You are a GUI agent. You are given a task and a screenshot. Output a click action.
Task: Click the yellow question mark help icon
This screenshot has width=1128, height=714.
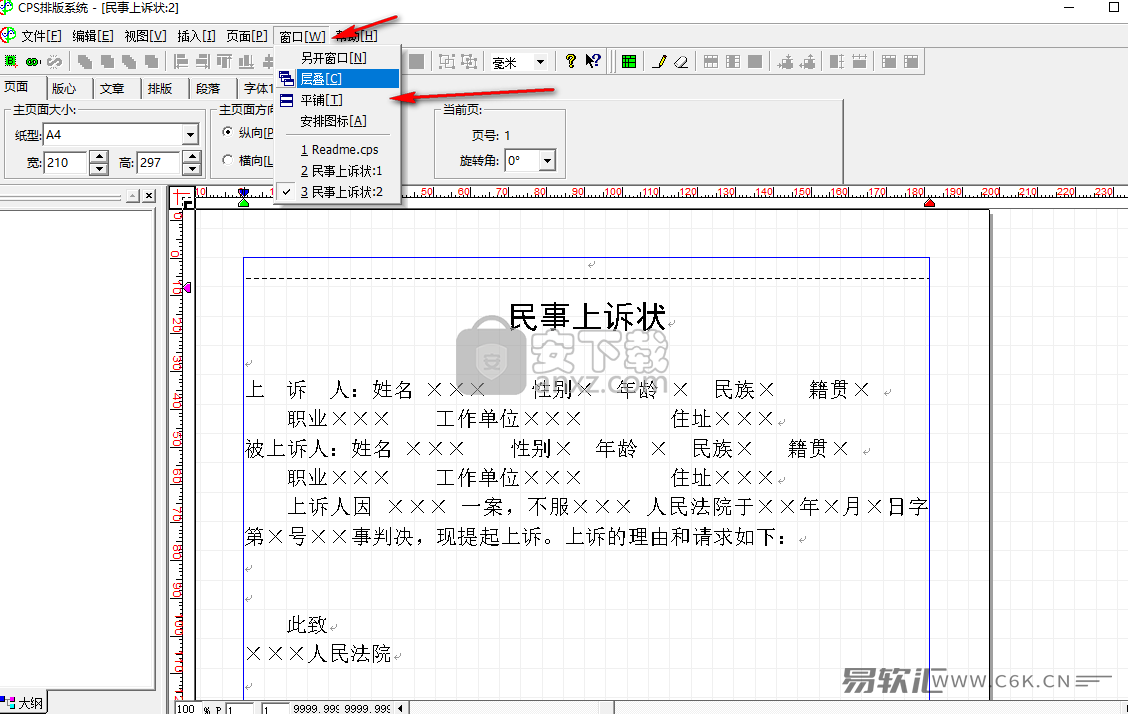point(570,61)
